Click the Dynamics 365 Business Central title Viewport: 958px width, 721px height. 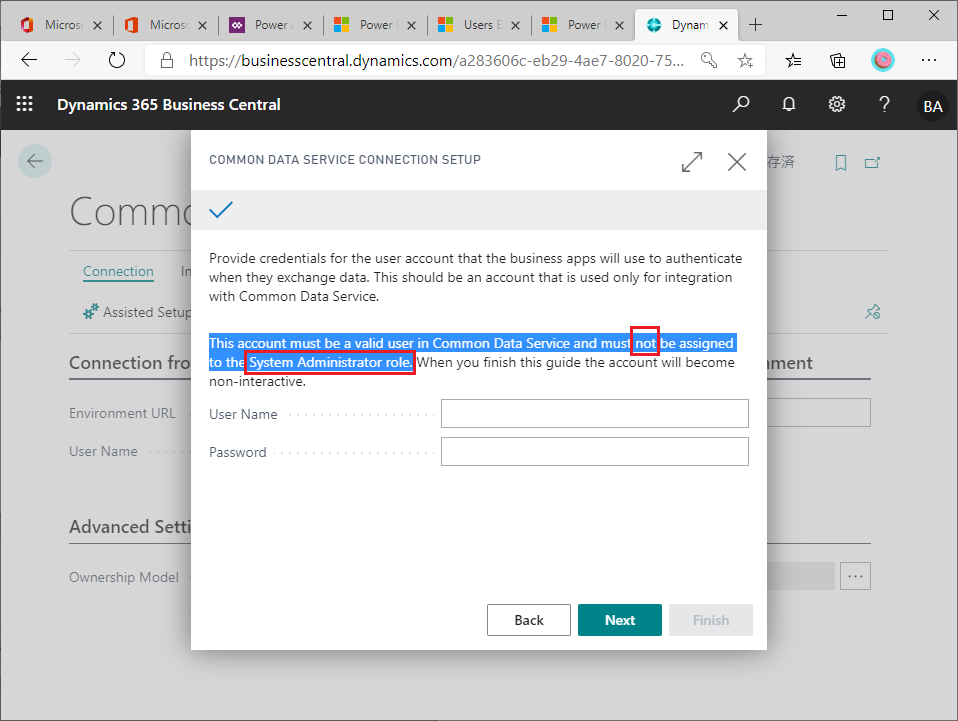click(x=169, y=104)
